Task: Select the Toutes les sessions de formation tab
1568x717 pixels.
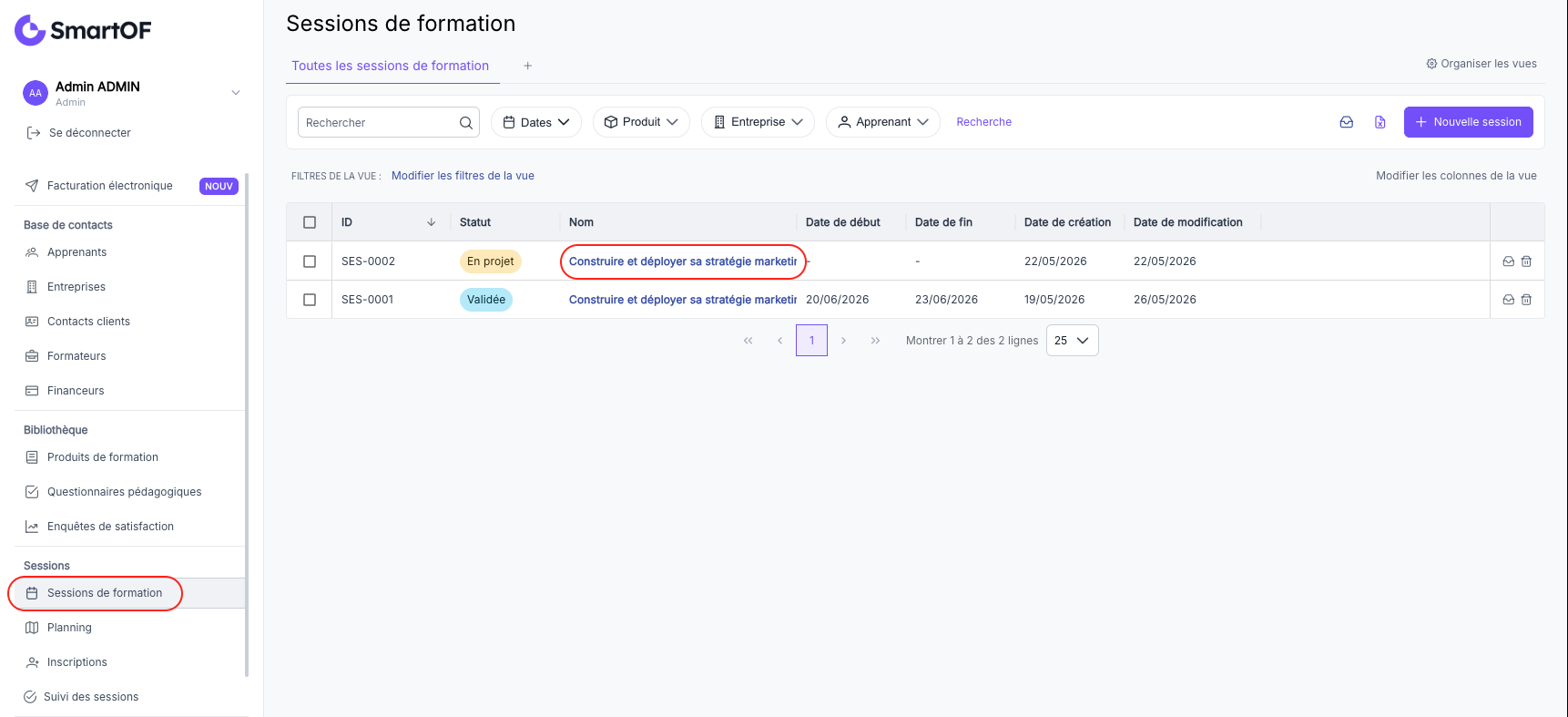Action: coord(391,66)
